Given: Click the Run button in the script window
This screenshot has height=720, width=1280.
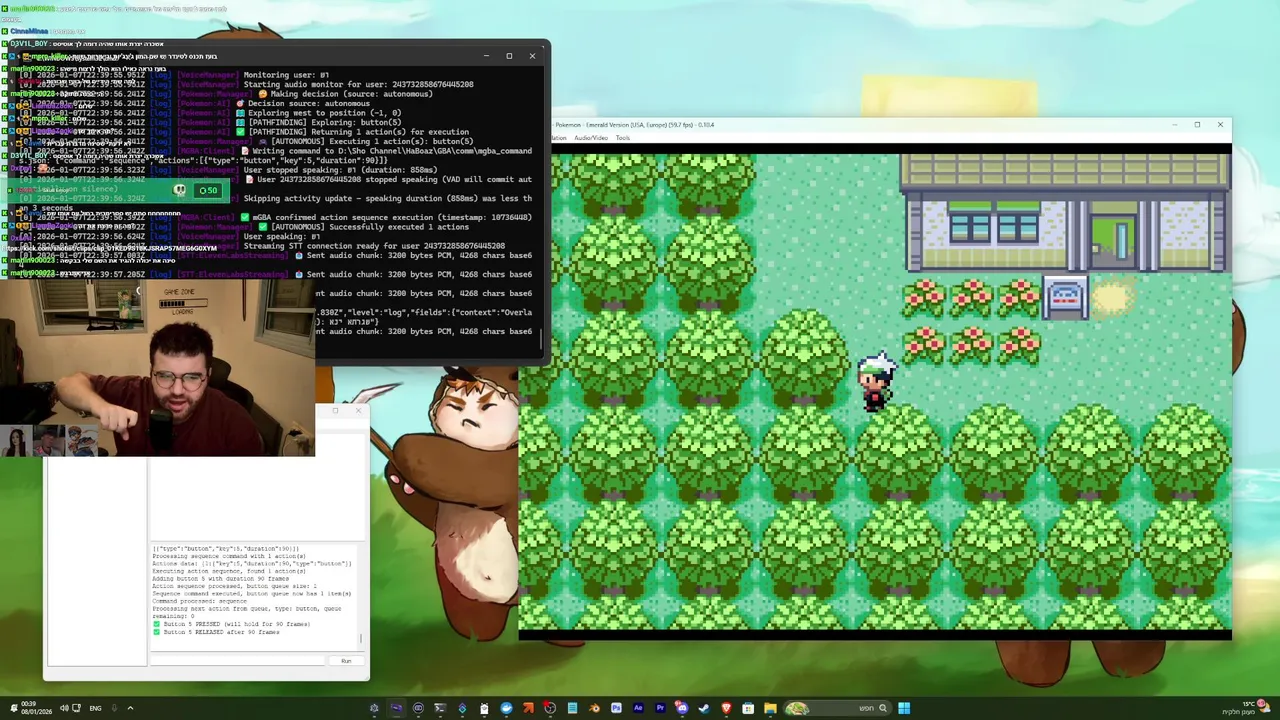Looking at the screenshot, I should pyautogui.click(x=346, y=661).
